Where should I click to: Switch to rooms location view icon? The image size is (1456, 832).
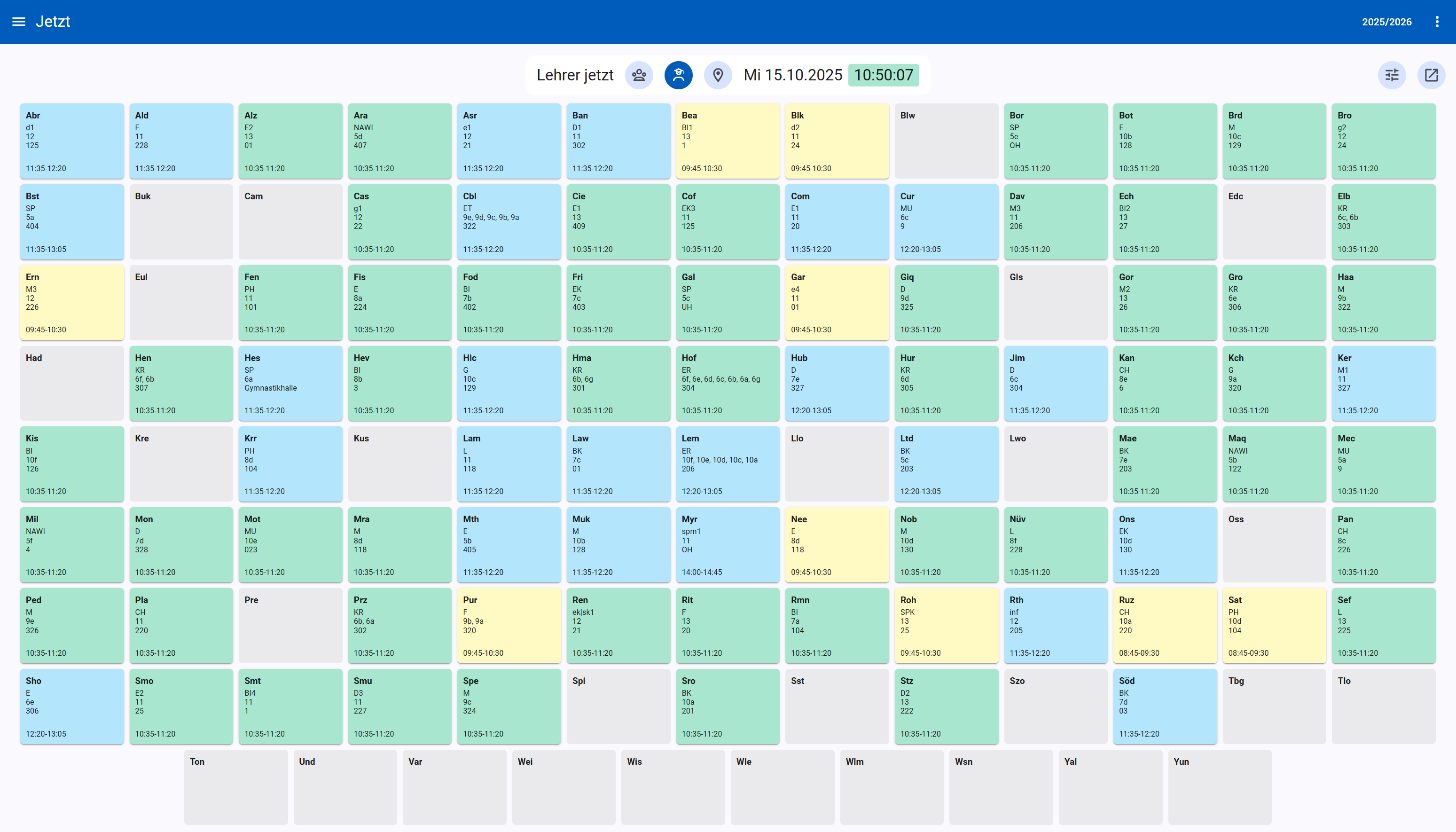[x=718, y=75]
